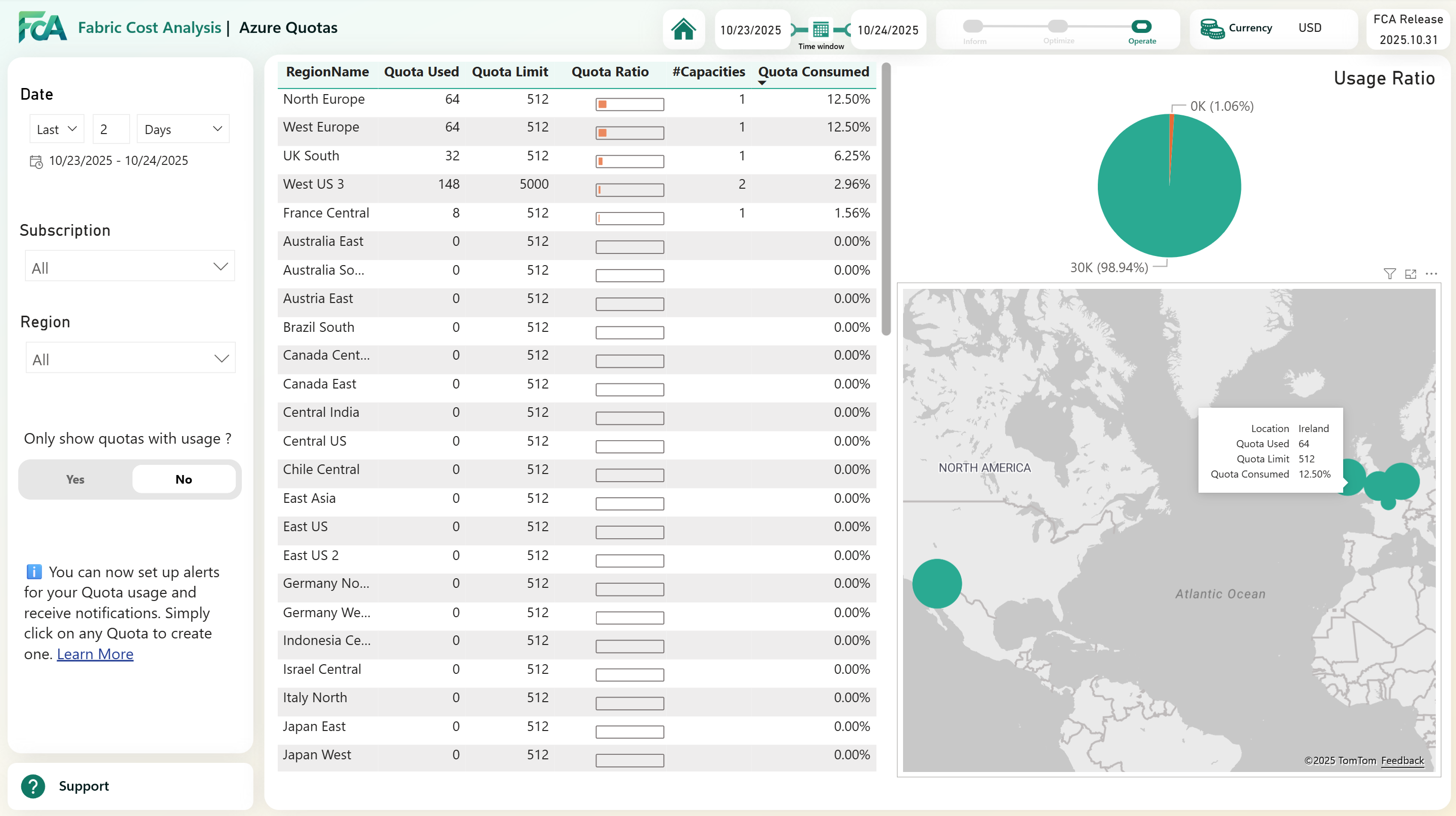Screen dimensions: 1456x816
Task: Click the FCA logo
Action: [x=41, y=26]
